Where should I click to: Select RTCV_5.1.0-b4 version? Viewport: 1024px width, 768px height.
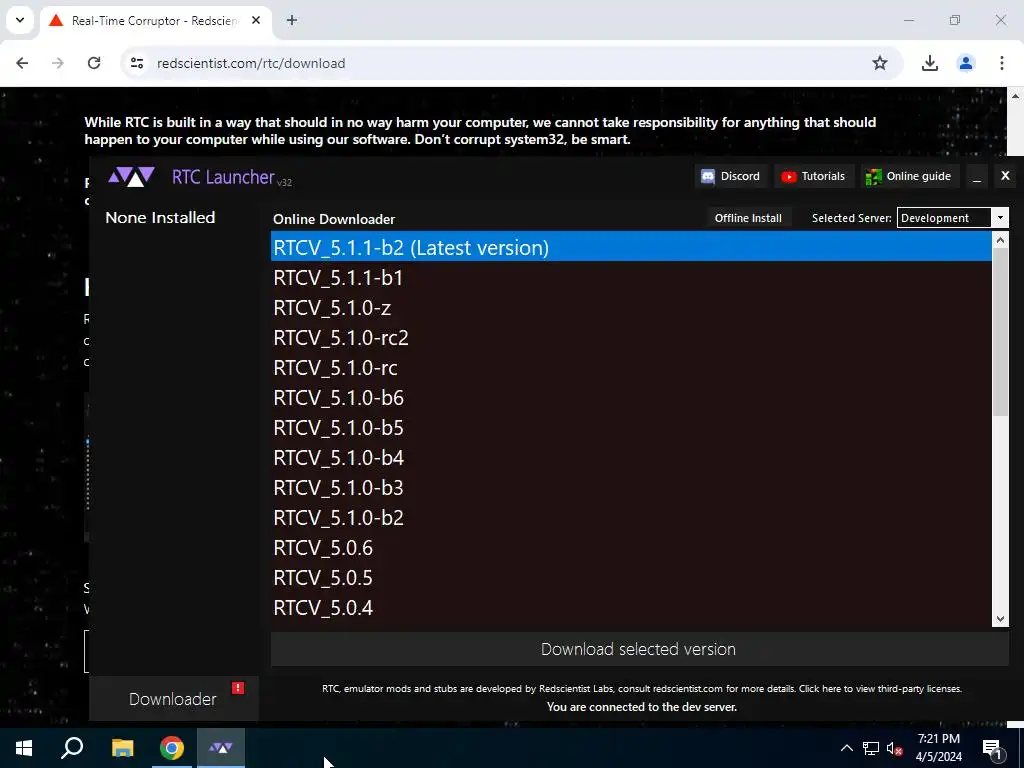click(631, 458)
